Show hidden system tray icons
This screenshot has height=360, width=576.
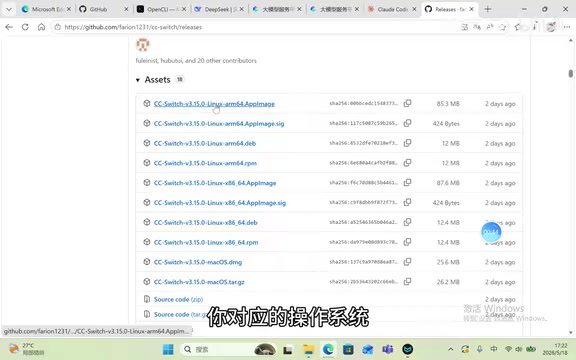451,349
